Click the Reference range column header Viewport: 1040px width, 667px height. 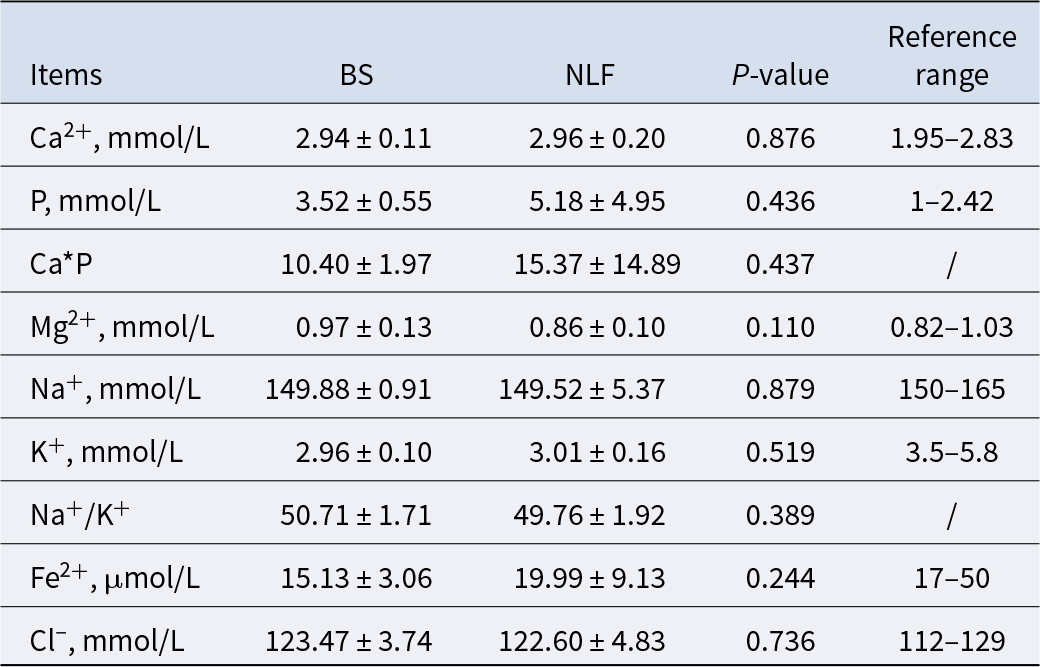[951, 56]
